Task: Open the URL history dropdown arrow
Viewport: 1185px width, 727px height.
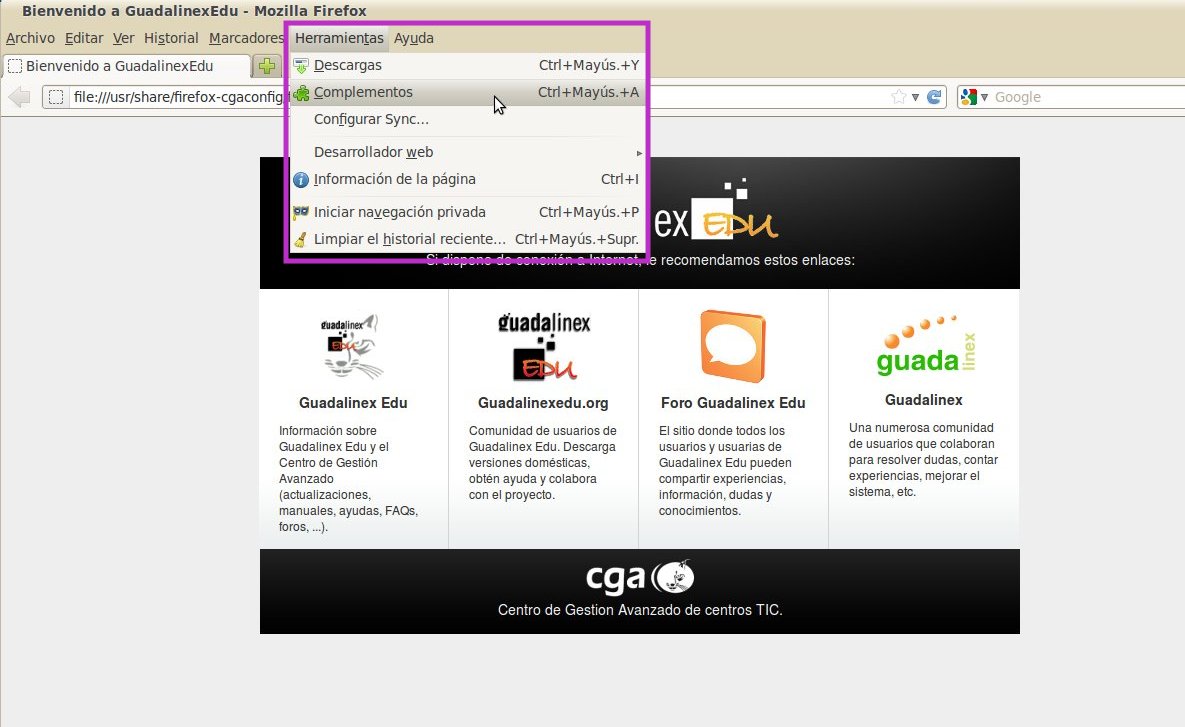Action: [x=915, y=97]
